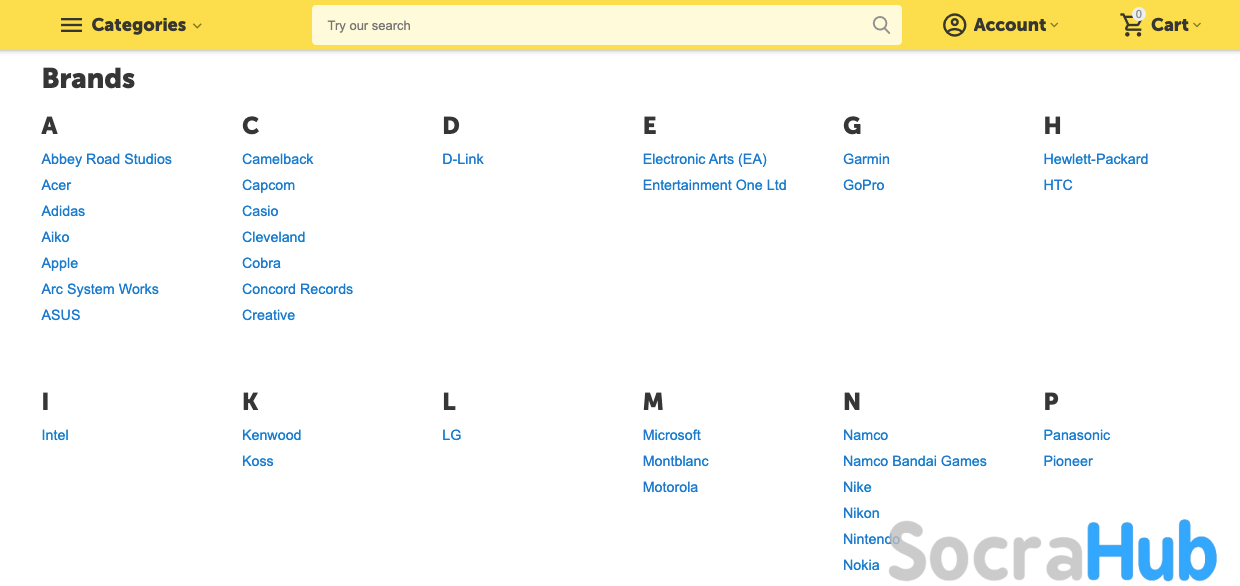Open the D-Link brand link

tap(463, 159)
